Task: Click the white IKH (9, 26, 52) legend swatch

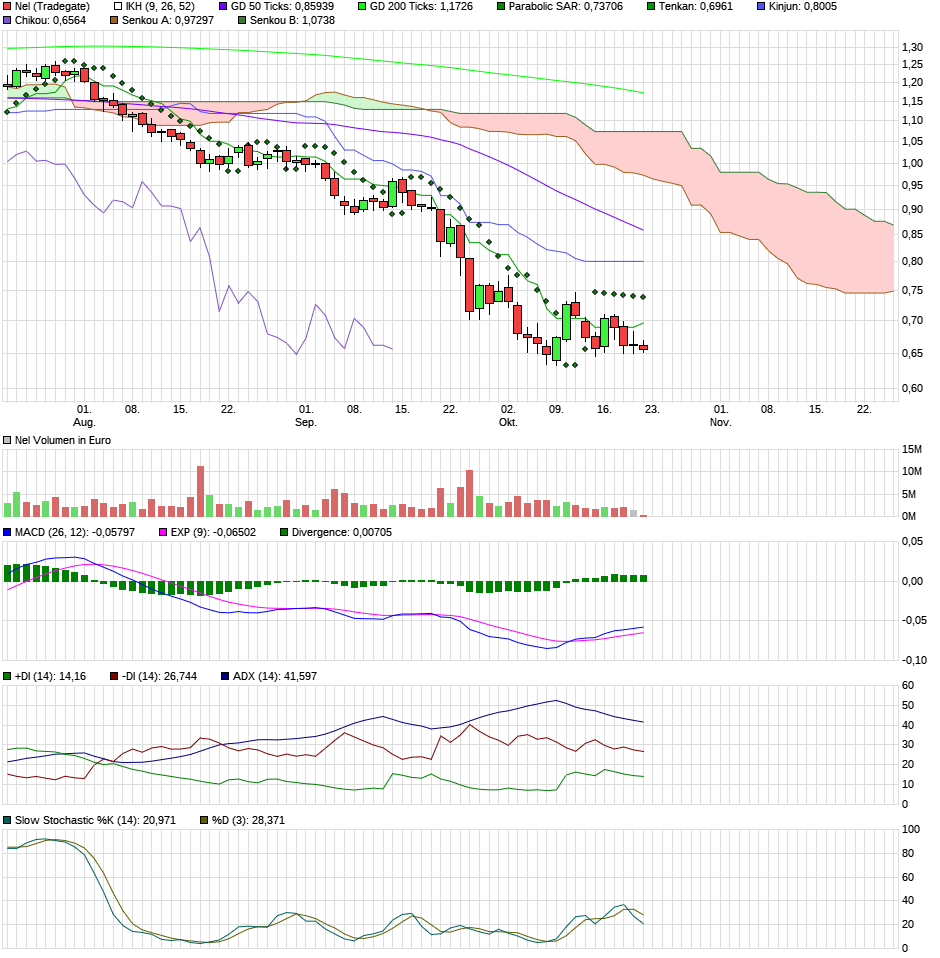Action: 118,7
